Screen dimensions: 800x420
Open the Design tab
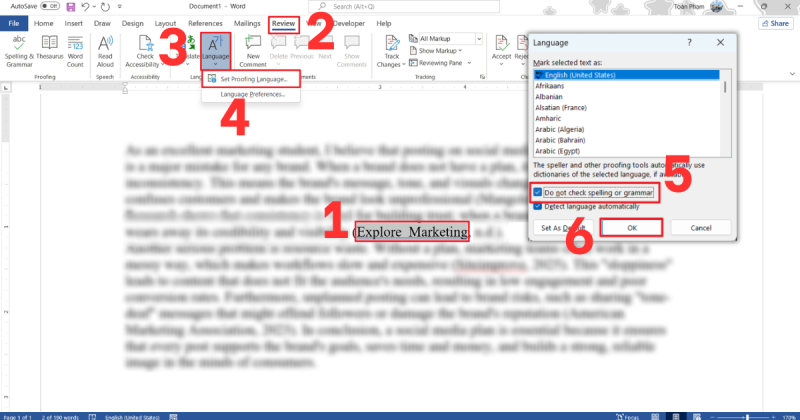[133, 23]
